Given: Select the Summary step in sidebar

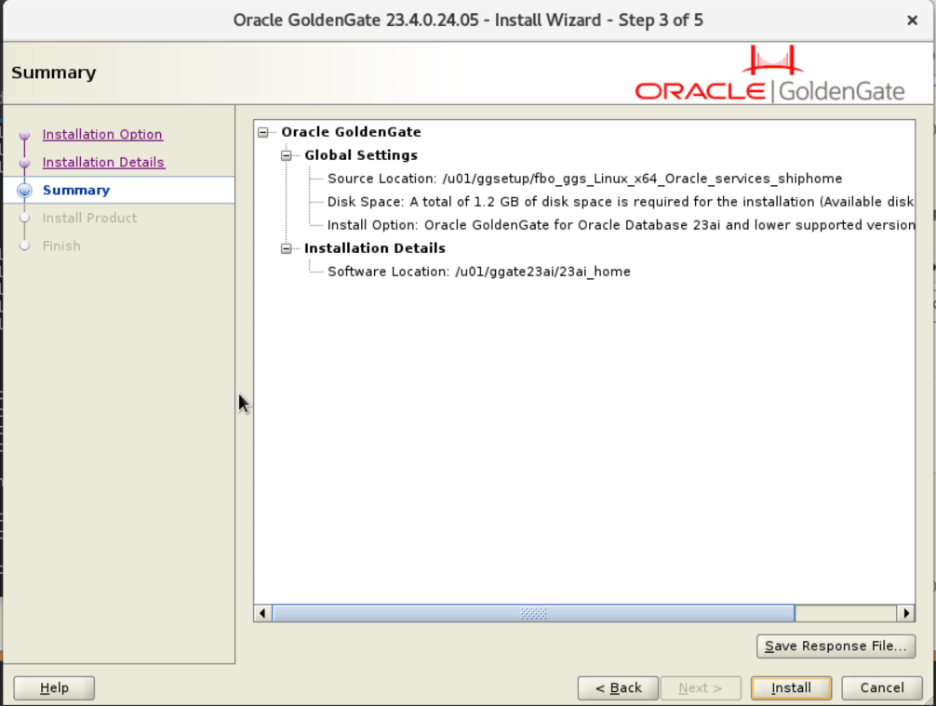Looking at the screenshot, I should 76,190.
